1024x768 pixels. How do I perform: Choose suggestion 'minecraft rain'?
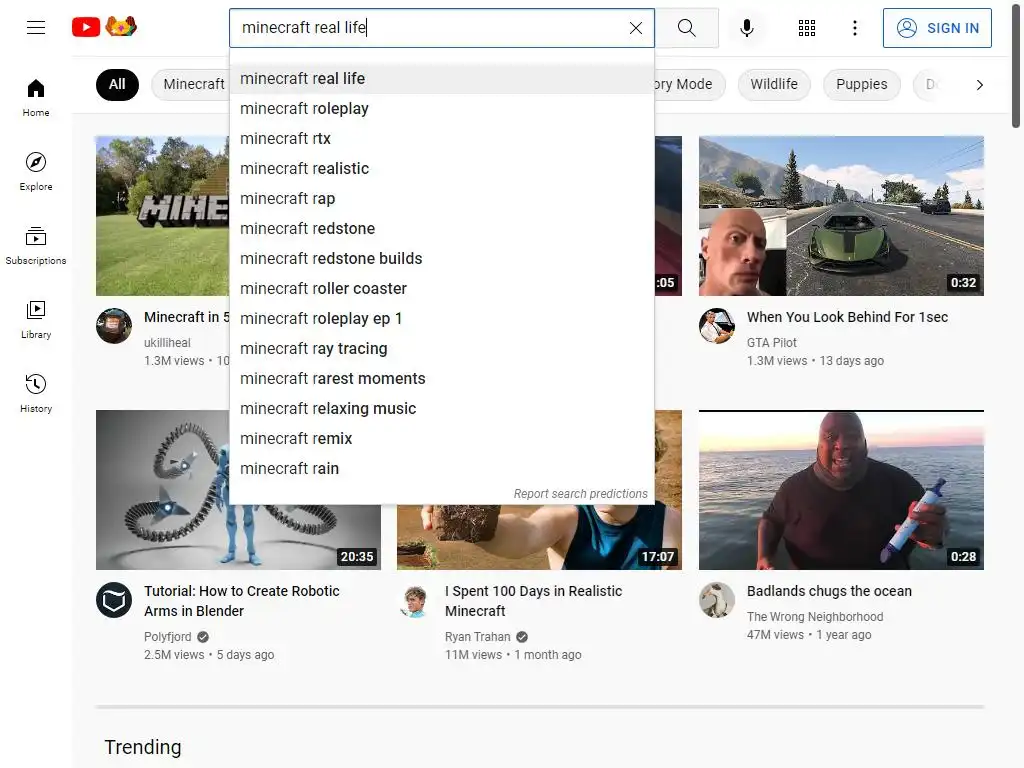pyautogui.click(x=441, y=469)
